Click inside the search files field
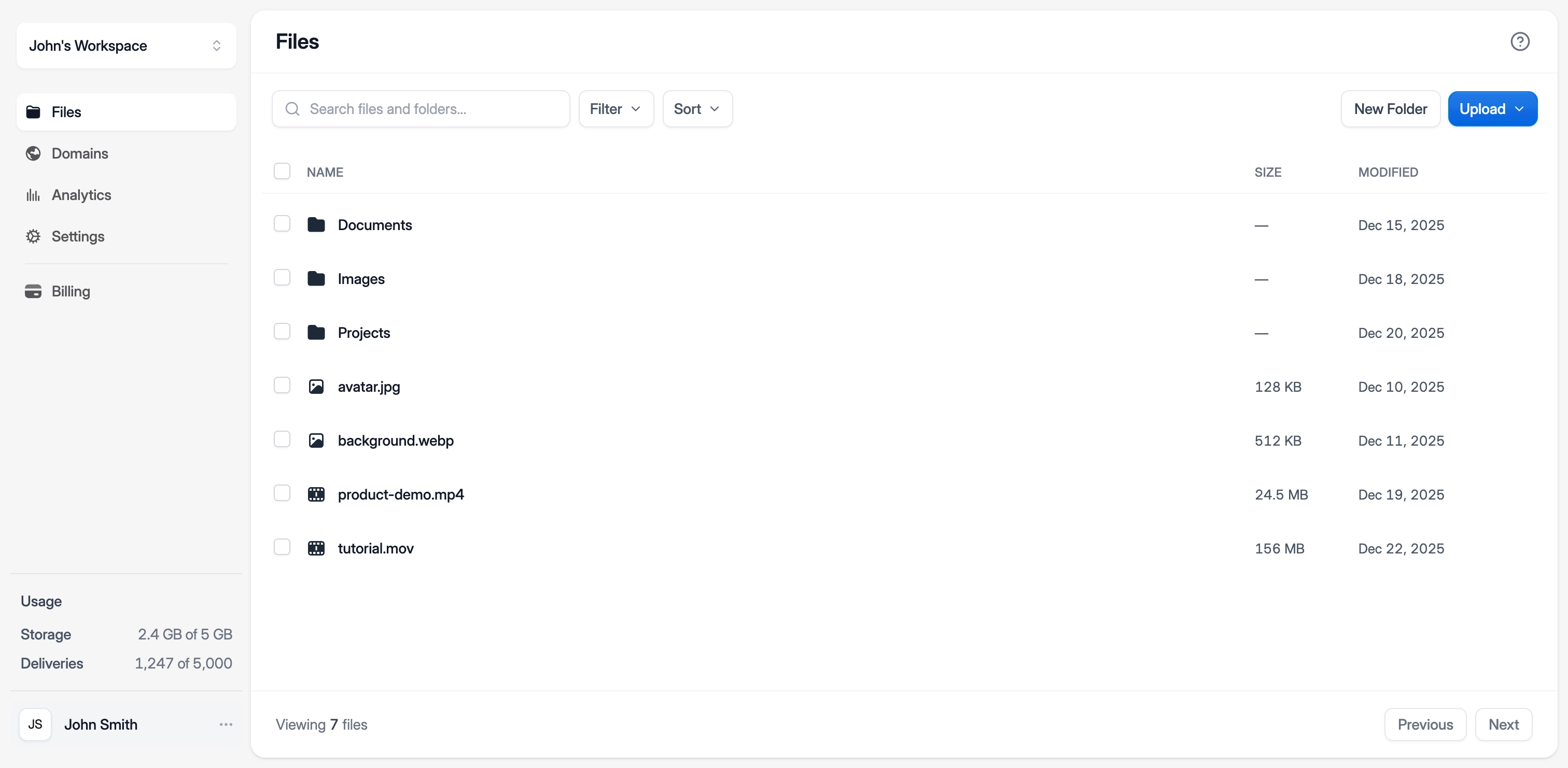 [x=420, y=109]
